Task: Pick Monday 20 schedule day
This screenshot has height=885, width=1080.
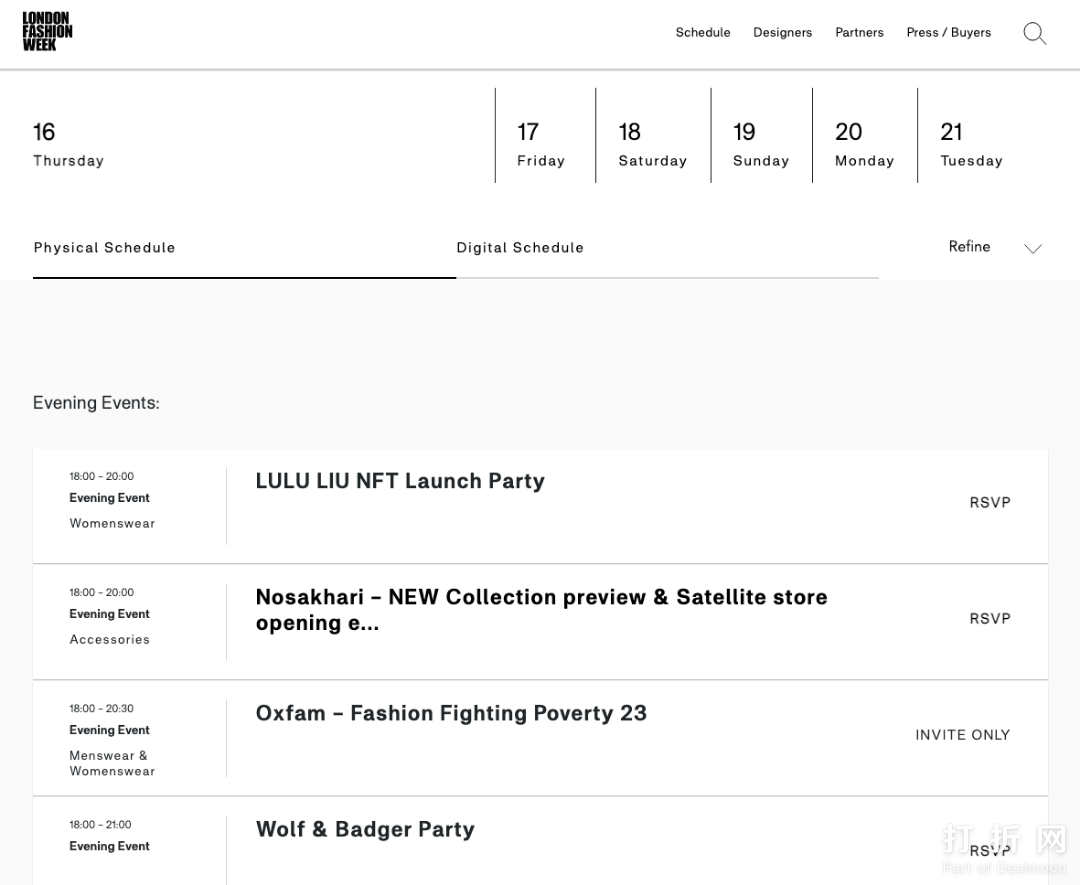Action: pos(864,145)
